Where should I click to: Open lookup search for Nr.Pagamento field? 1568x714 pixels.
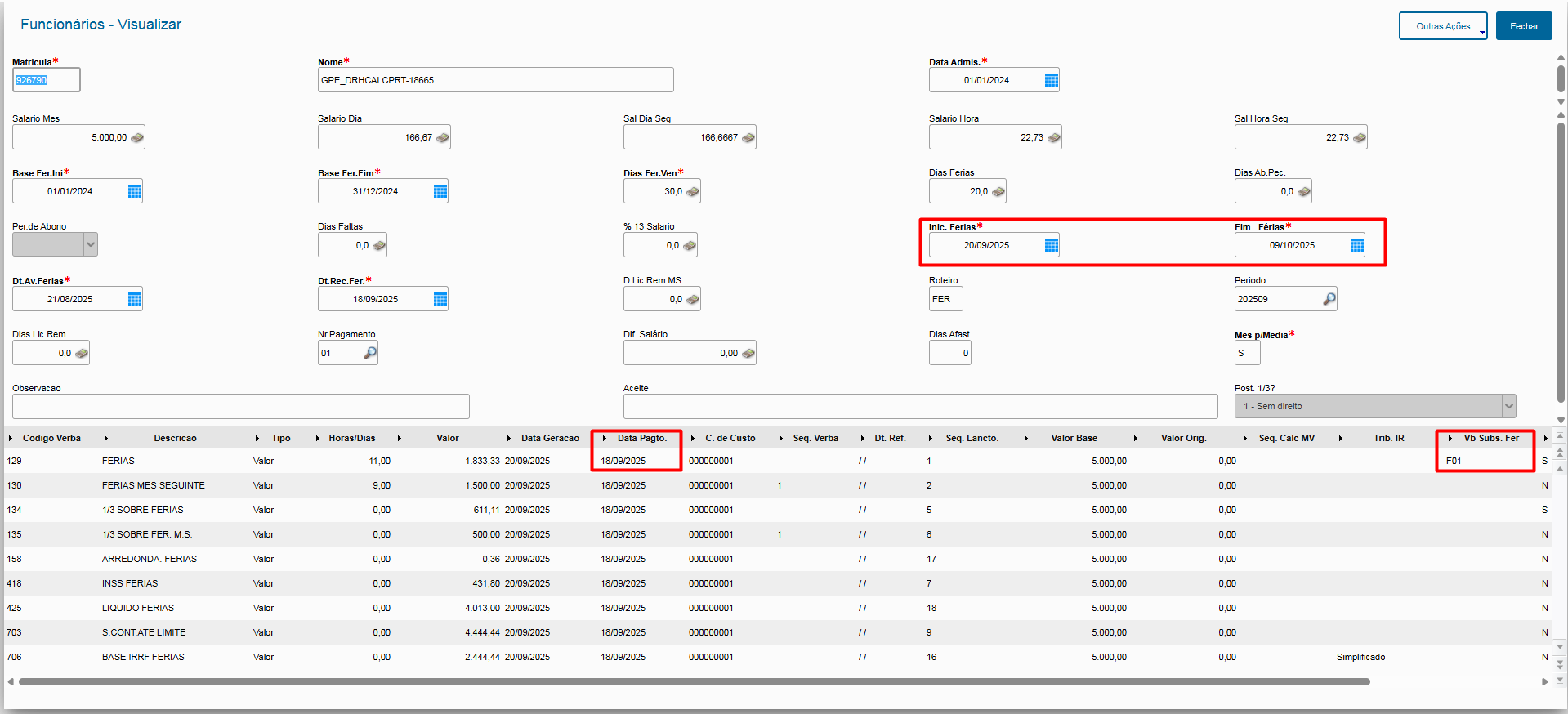[x=370, y=353]
